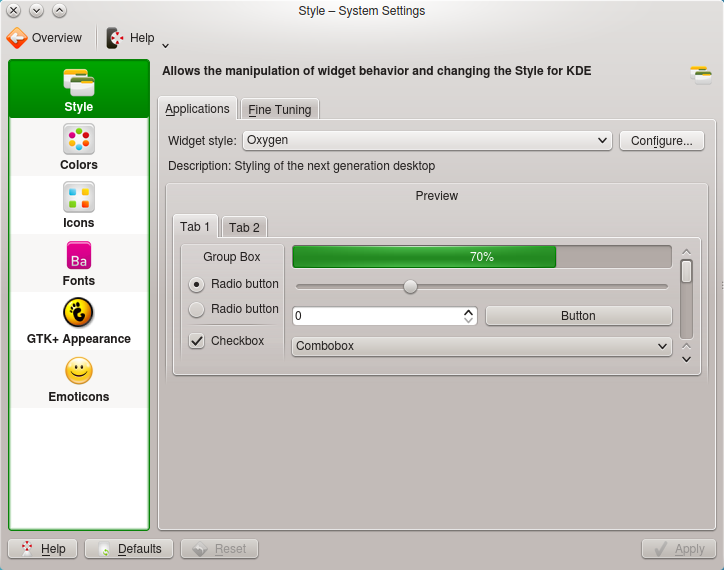Click the preview scrollbar thumb
Image resolution: width=724 pixels, height=570 pixels.
coord(687,271)
